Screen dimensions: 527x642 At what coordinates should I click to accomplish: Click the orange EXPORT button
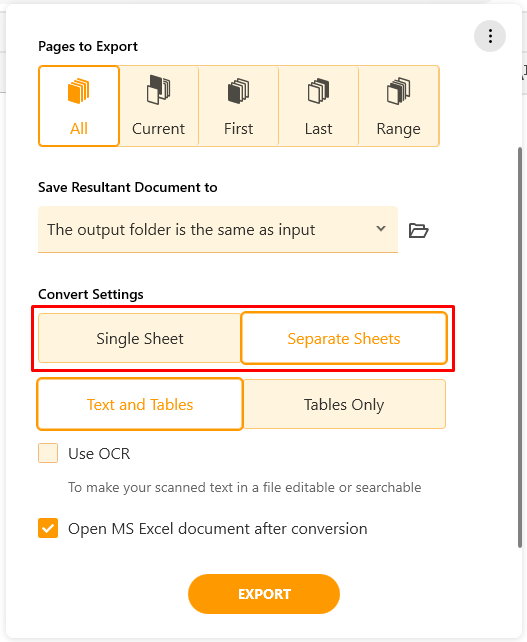[x=264, y=594]
